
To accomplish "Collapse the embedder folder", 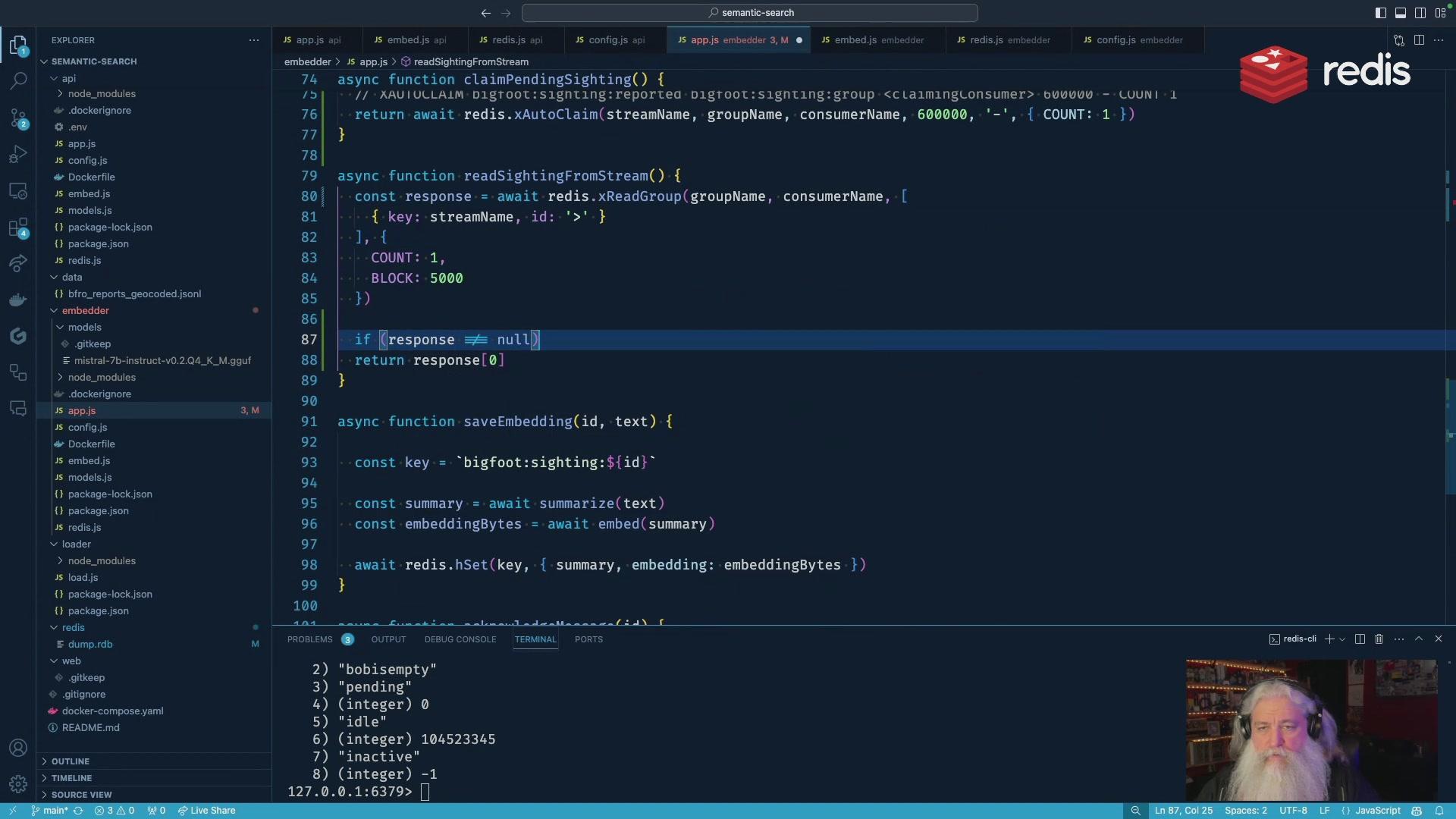I will point(85,311).
